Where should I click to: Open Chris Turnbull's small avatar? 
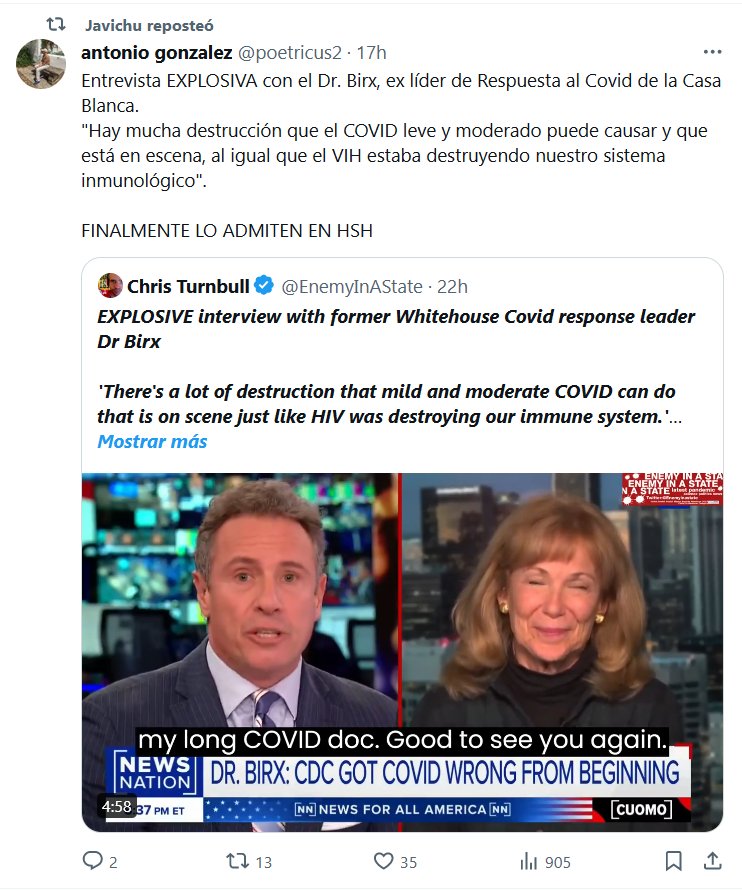click(110, 286)
